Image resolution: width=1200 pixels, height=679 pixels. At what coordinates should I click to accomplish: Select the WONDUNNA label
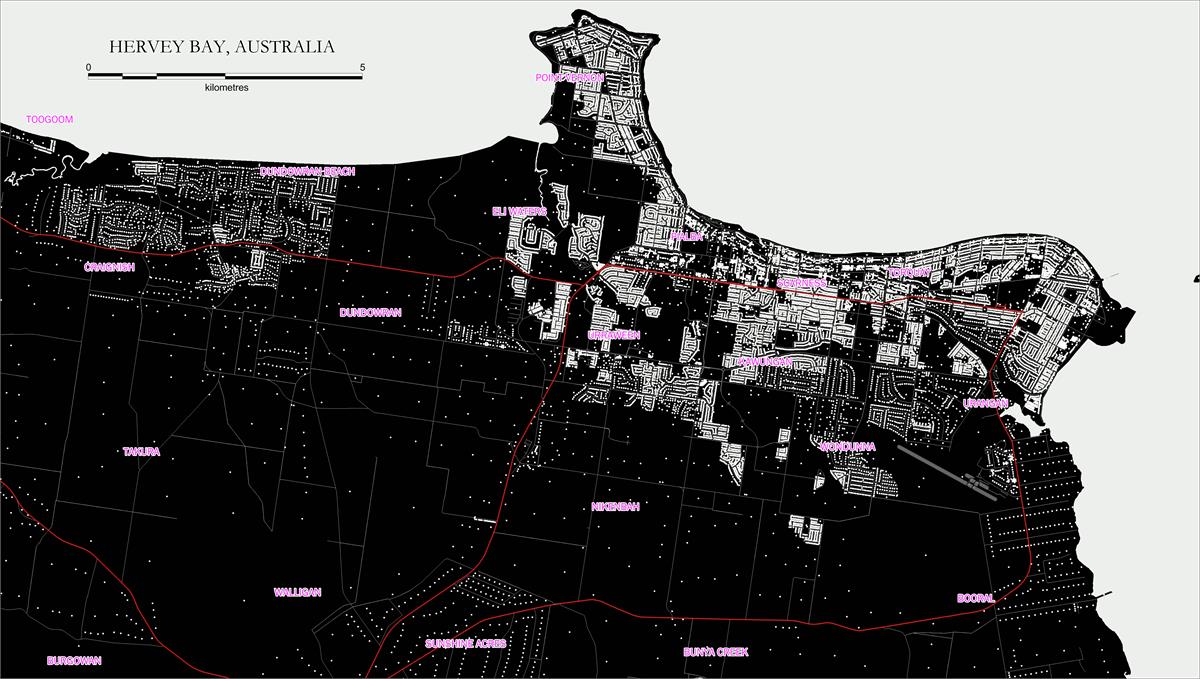tap(848, 447)
